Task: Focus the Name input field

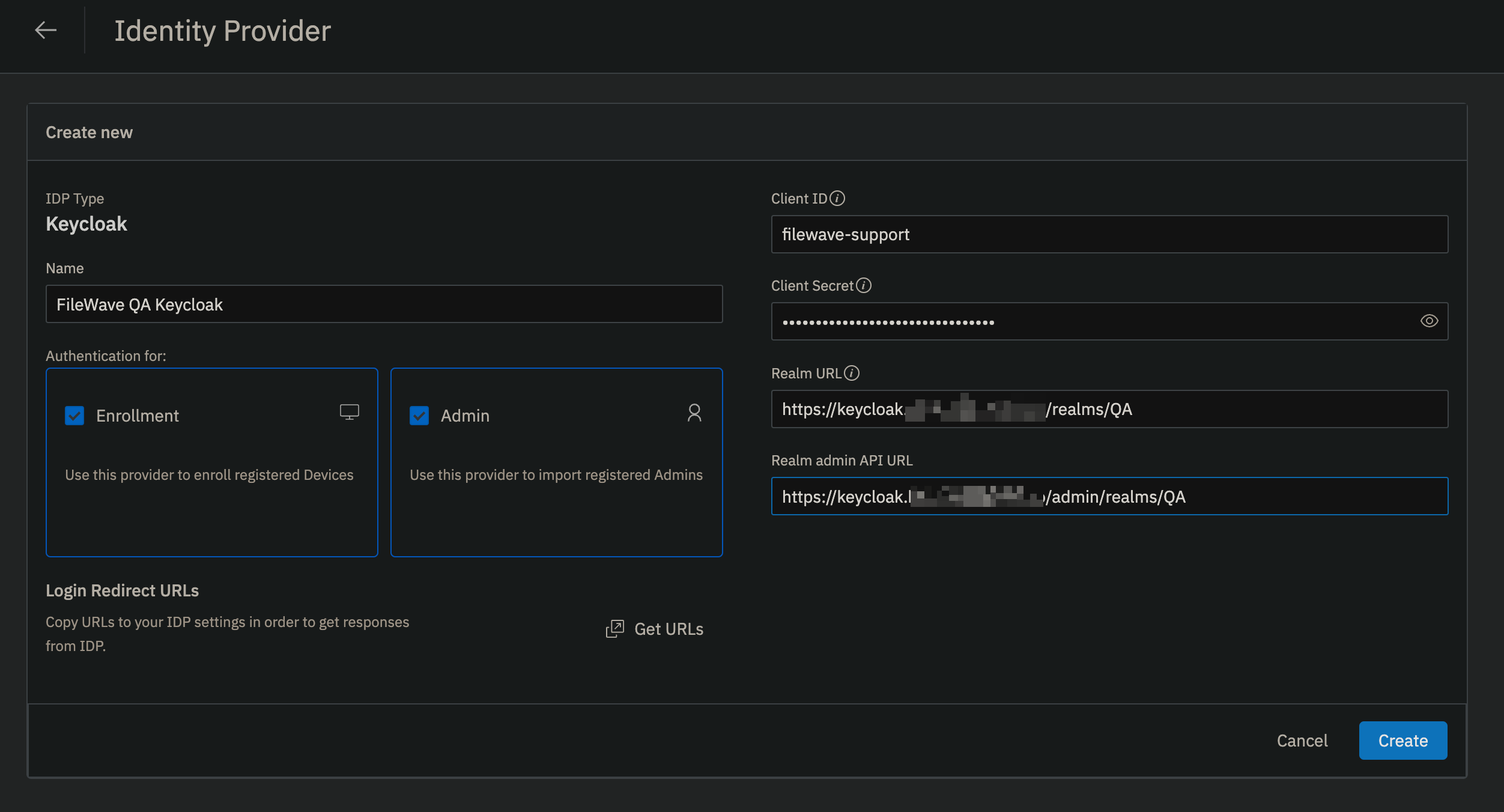Action: (x=384, y=304)
